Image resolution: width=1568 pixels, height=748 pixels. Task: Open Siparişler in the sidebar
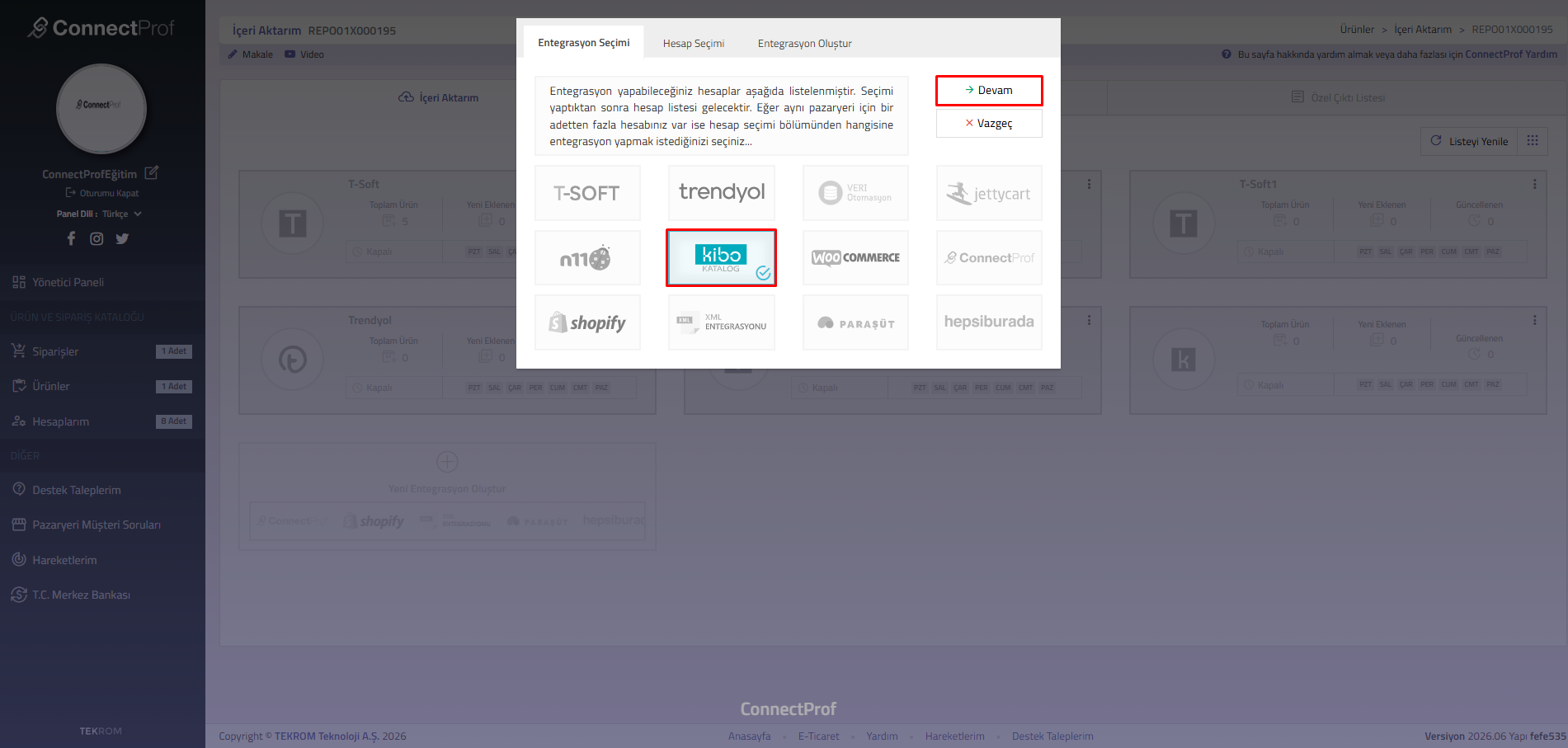coord(102,351)
